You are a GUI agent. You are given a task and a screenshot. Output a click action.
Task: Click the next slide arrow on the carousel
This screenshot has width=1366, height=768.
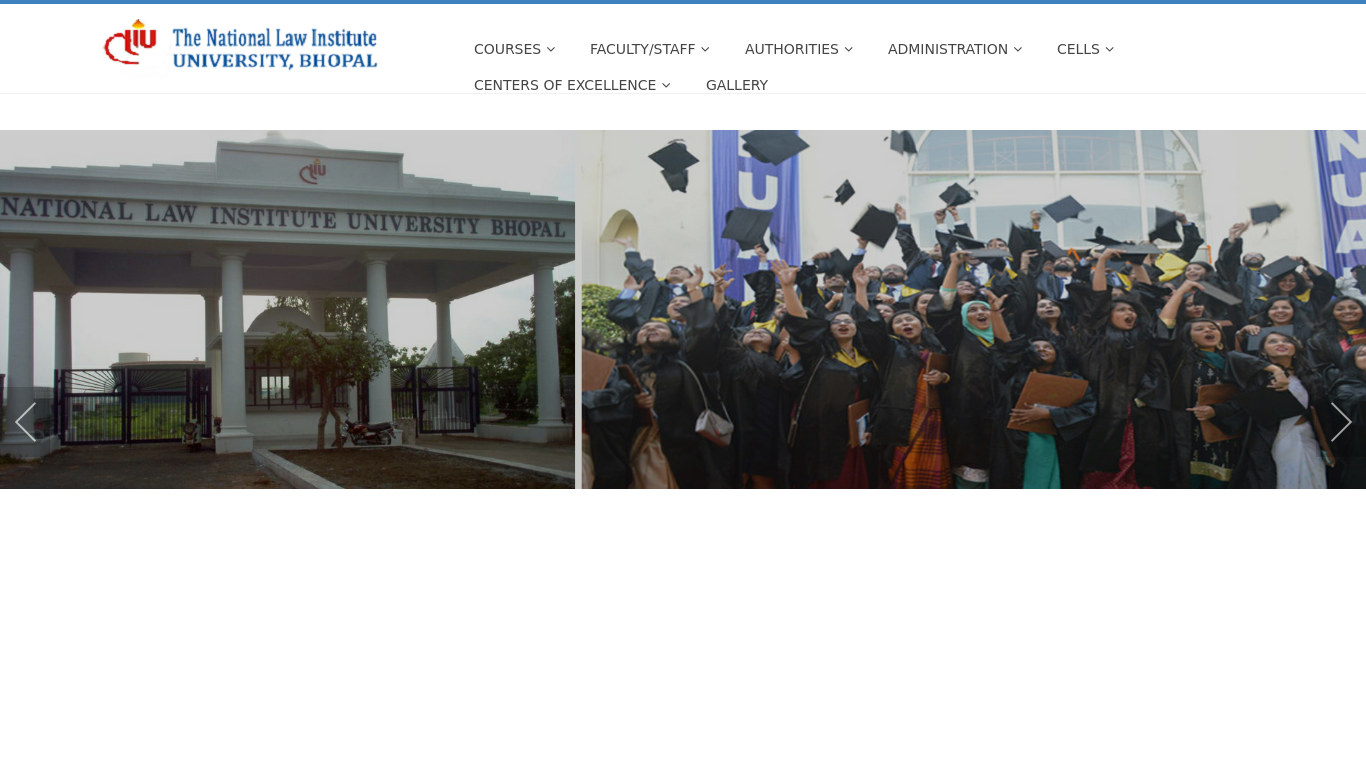coord(1341,422)
